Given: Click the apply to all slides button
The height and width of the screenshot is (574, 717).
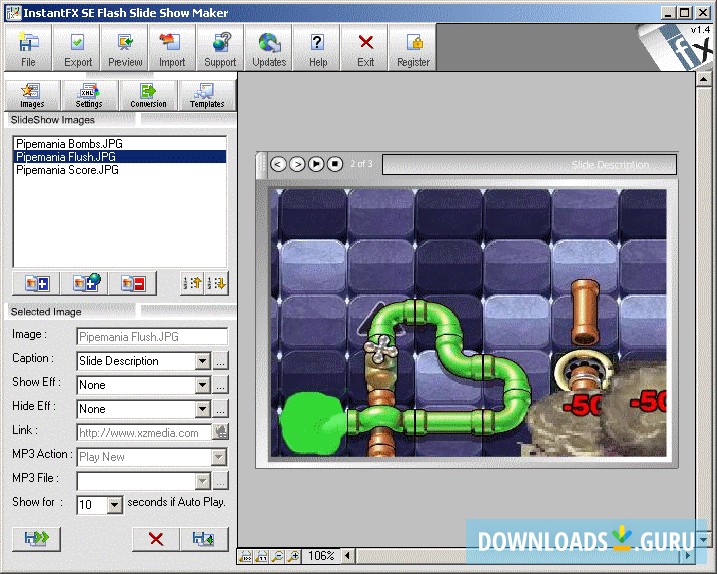Looking at the screenshot, I should click(x=37, y=538).
